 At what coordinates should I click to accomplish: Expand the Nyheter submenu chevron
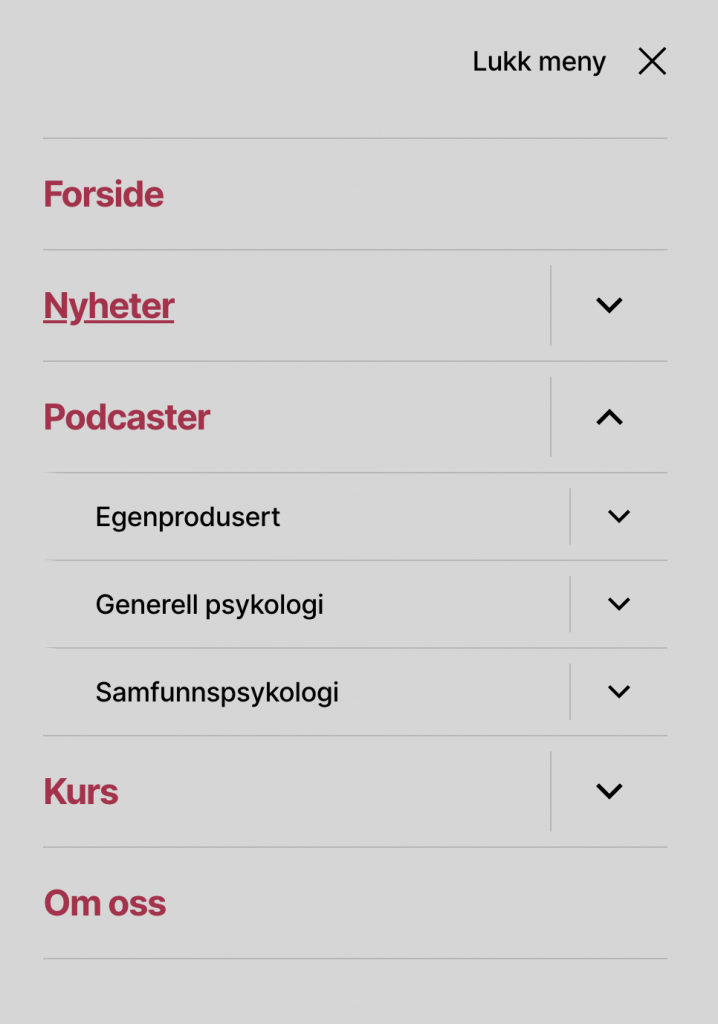click(609, 305)
